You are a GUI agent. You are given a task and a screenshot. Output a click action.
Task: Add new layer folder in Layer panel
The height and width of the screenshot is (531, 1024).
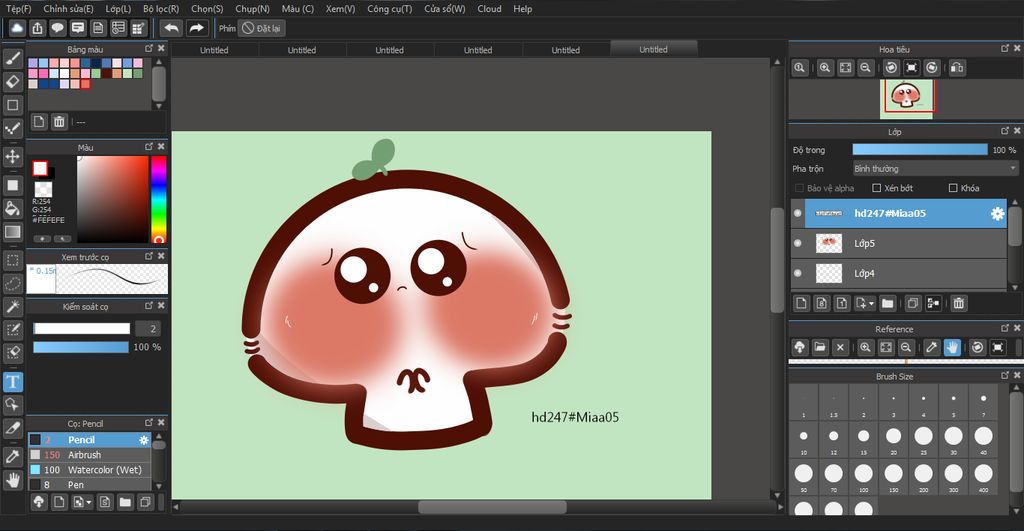coord(888,303)
